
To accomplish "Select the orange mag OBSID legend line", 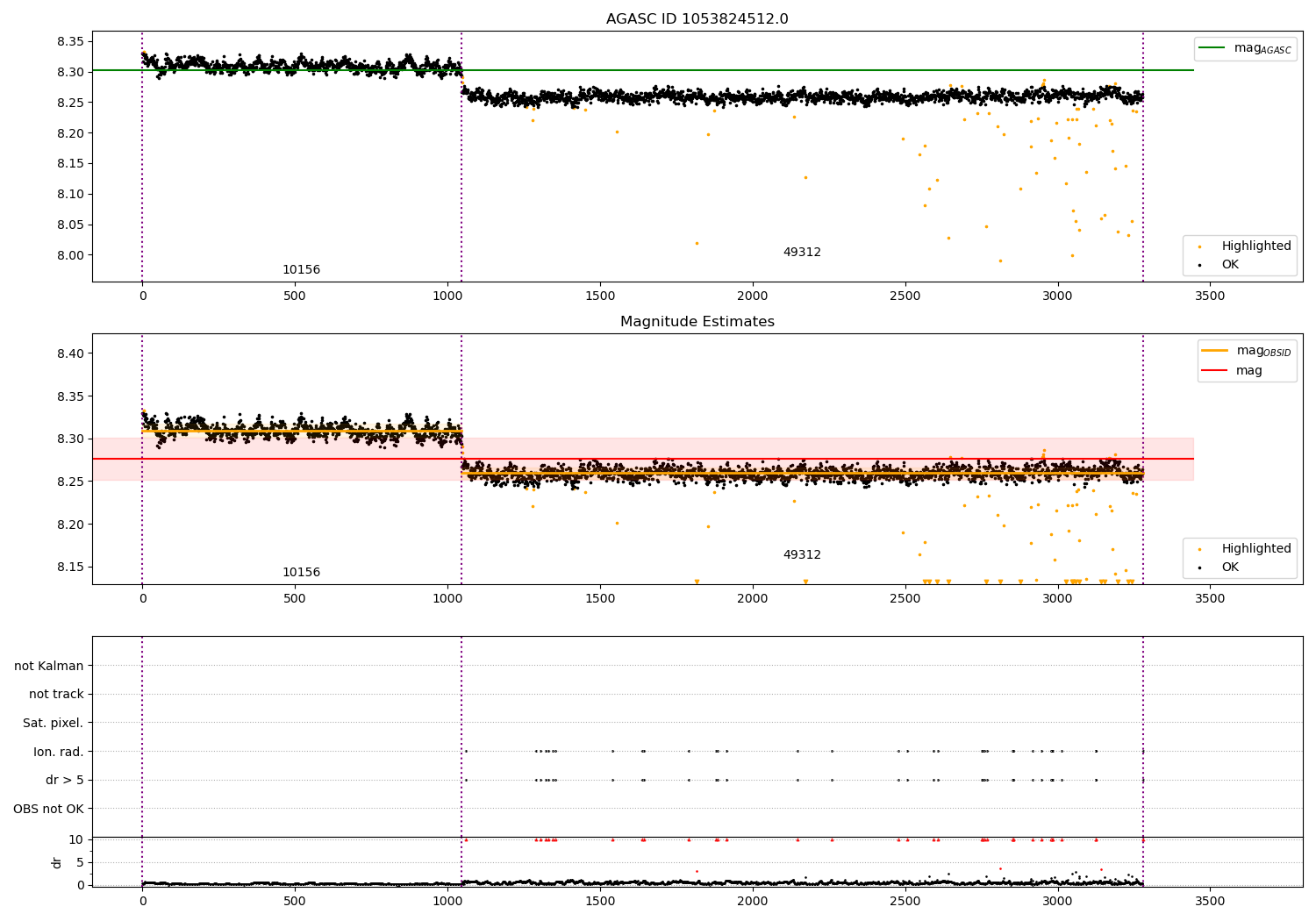I will tap(1214, 351).
